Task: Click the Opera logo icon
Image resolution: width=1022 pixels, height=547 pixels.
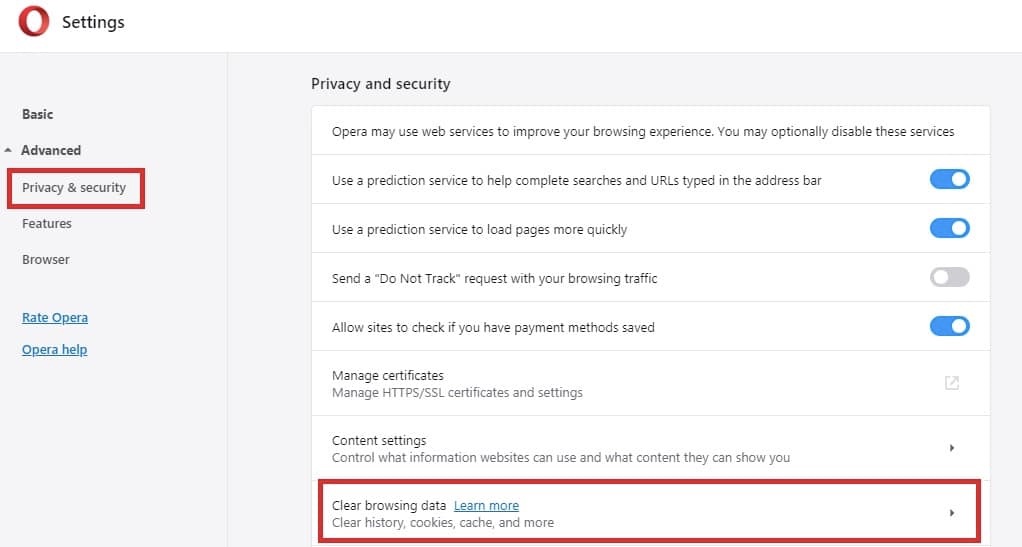Action: [x=33, y=22]
